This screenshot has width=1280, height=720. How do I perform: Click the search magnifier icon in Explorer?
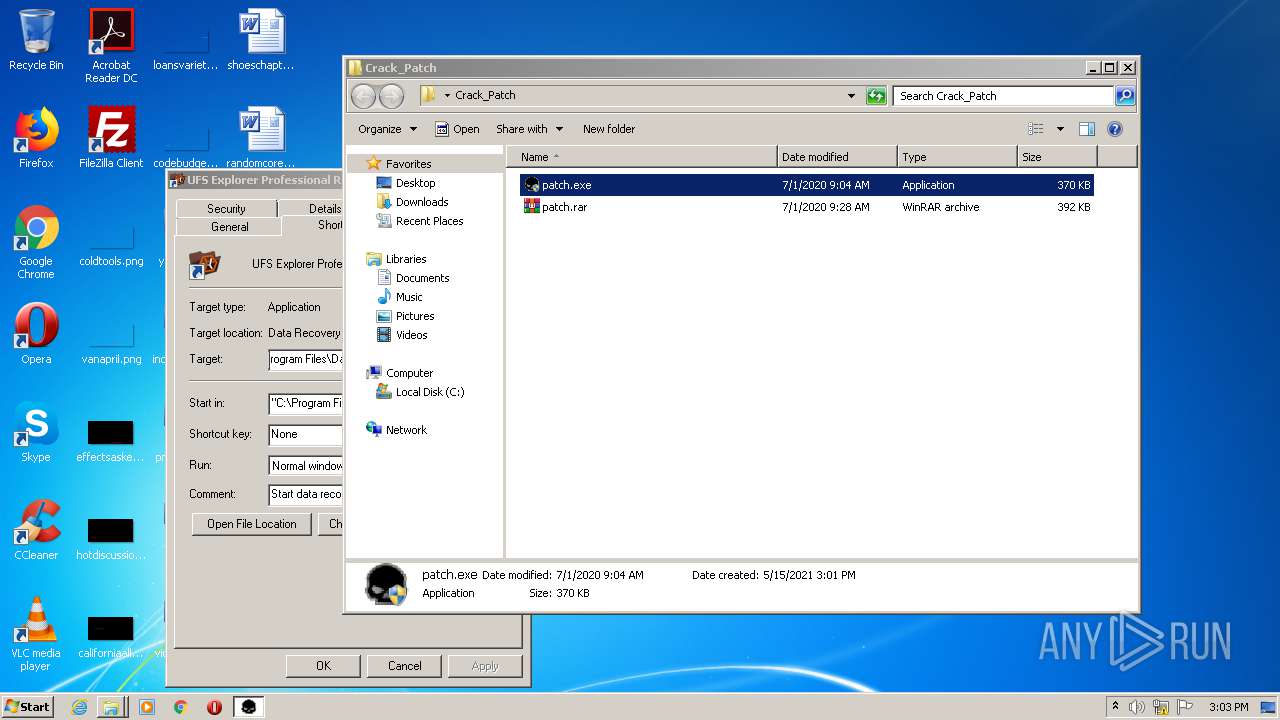point(1125,96)
